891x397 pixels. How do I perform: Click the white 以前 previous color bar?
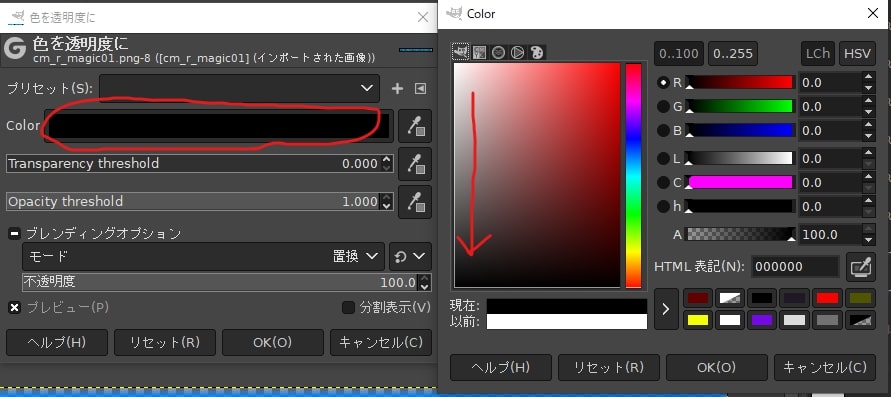click(x=567, y=321)
